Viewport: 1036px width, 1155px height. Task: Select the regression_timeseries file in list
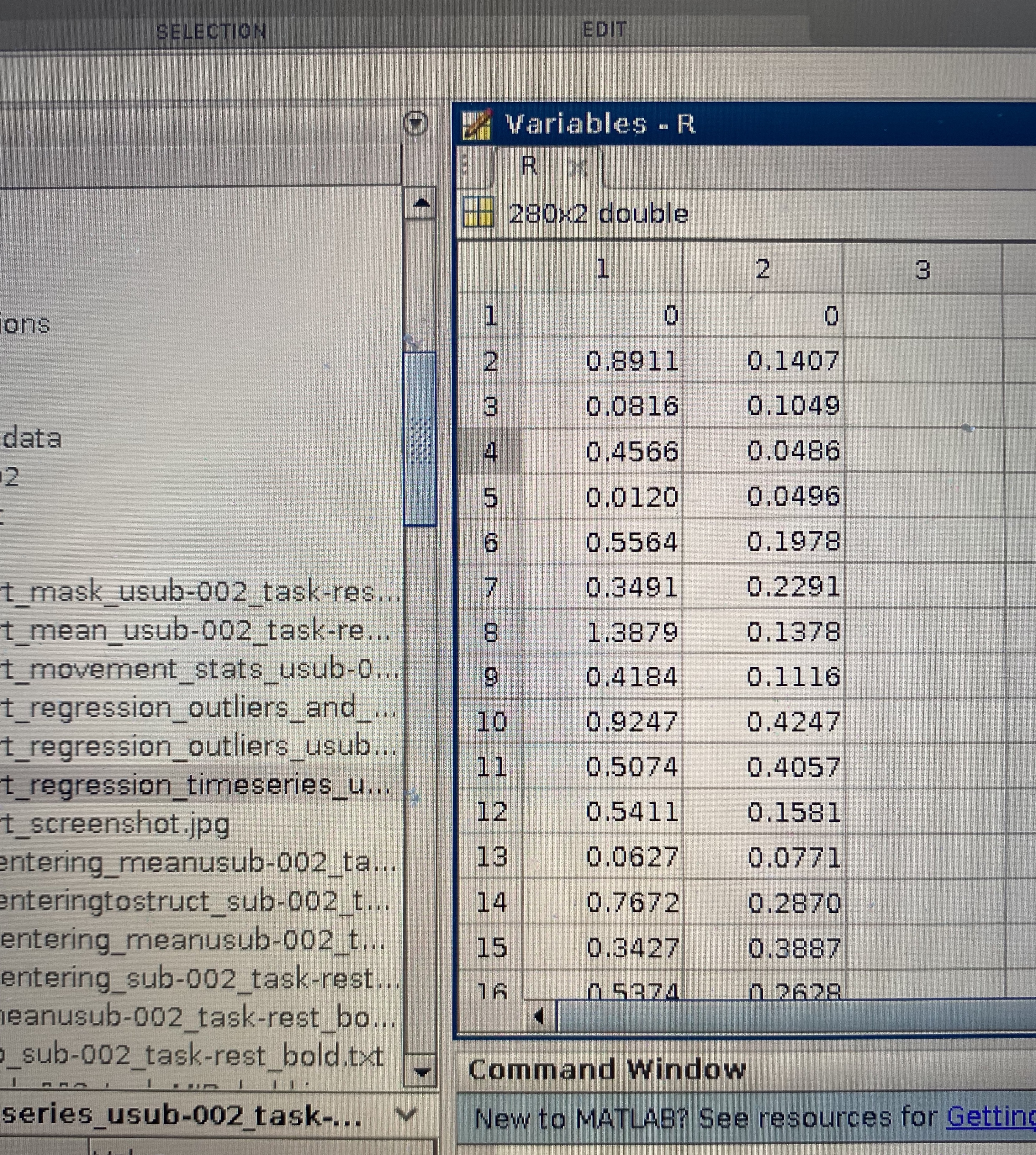(196, 785)
